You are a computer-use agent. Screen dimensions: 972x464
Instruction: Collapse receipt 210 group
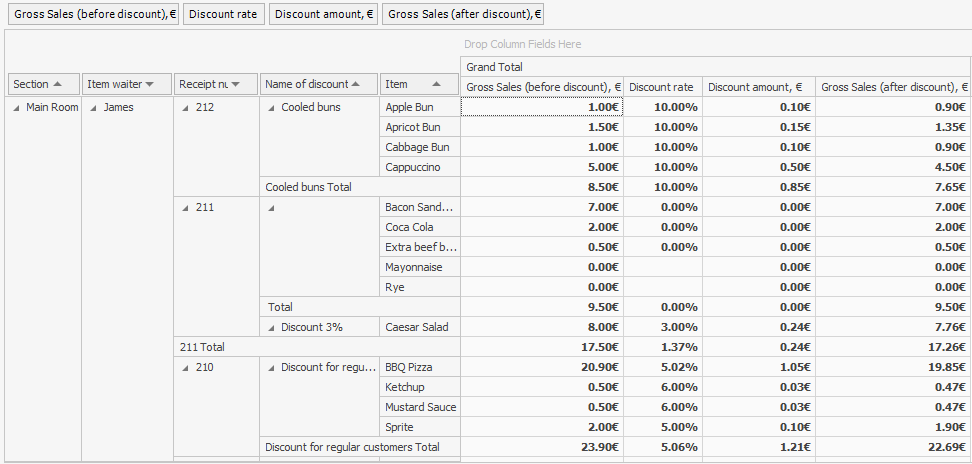pyautogui.click(x=184, y=367)
